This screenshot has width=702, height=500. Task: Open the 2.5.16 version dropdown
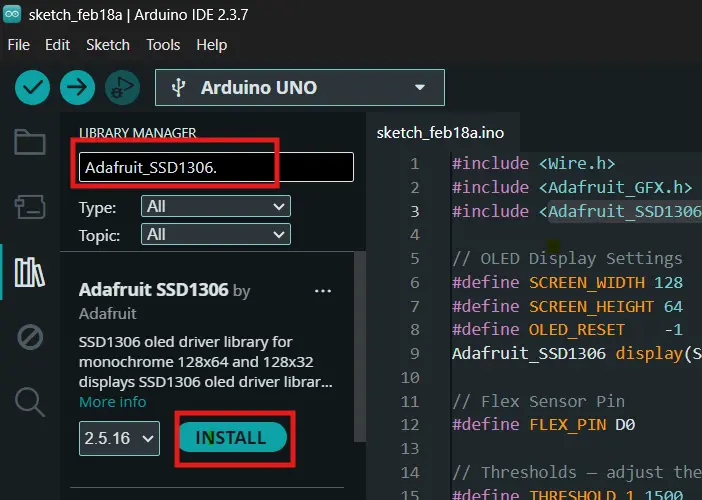pos(119,438)
